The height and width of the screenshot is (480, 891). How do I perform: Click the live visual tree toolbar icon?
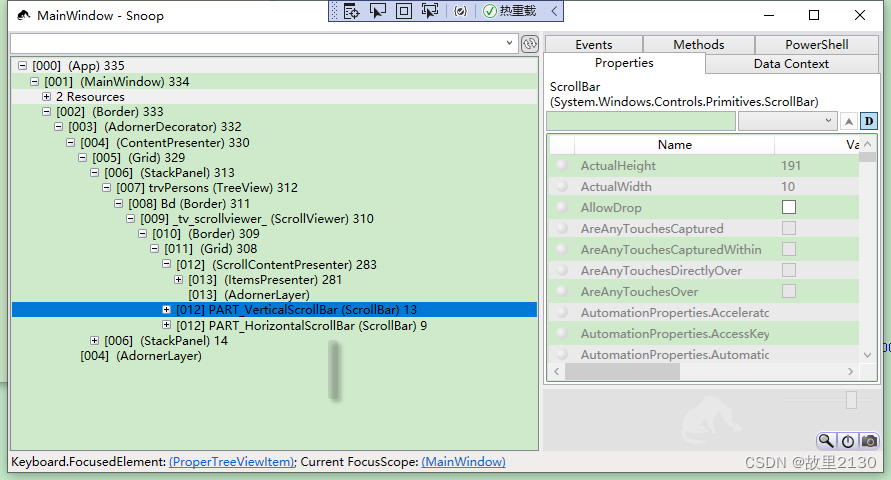click(x=352, y=11)
